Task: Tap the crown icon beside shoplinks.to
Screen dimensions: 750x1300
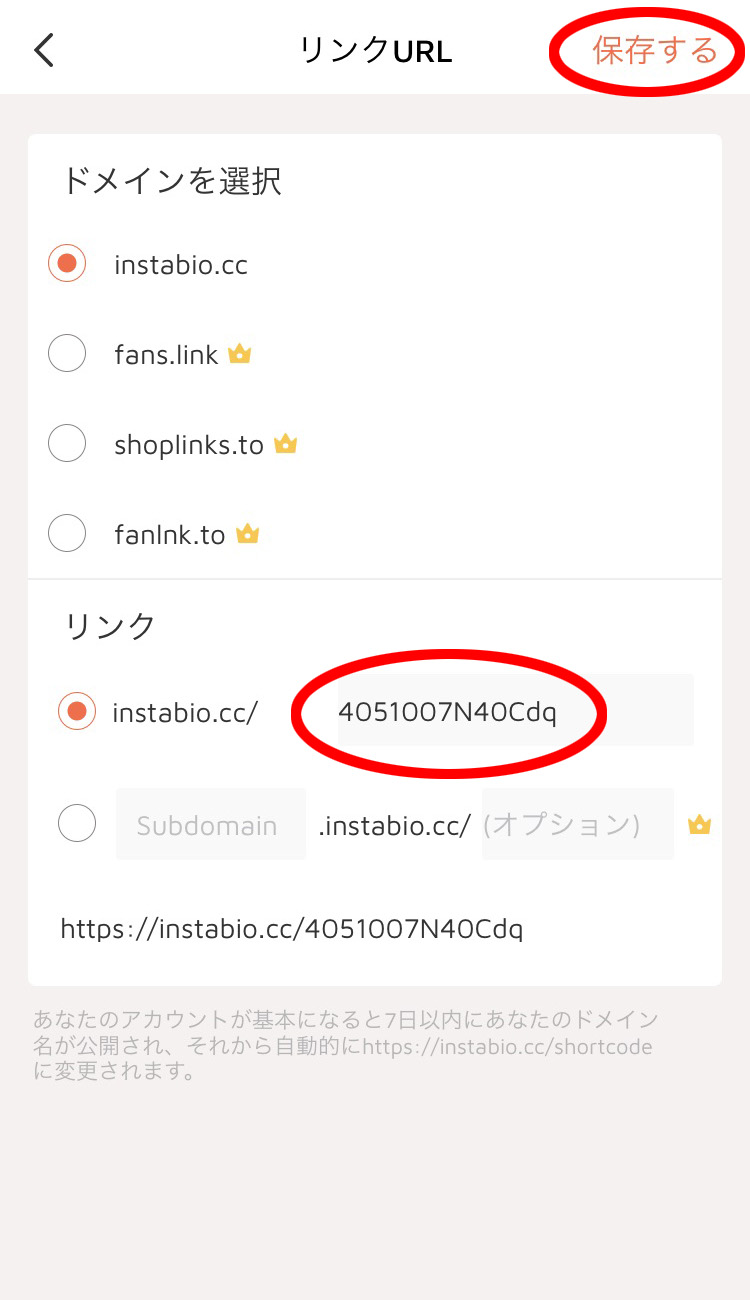Action: pos(286,444)
